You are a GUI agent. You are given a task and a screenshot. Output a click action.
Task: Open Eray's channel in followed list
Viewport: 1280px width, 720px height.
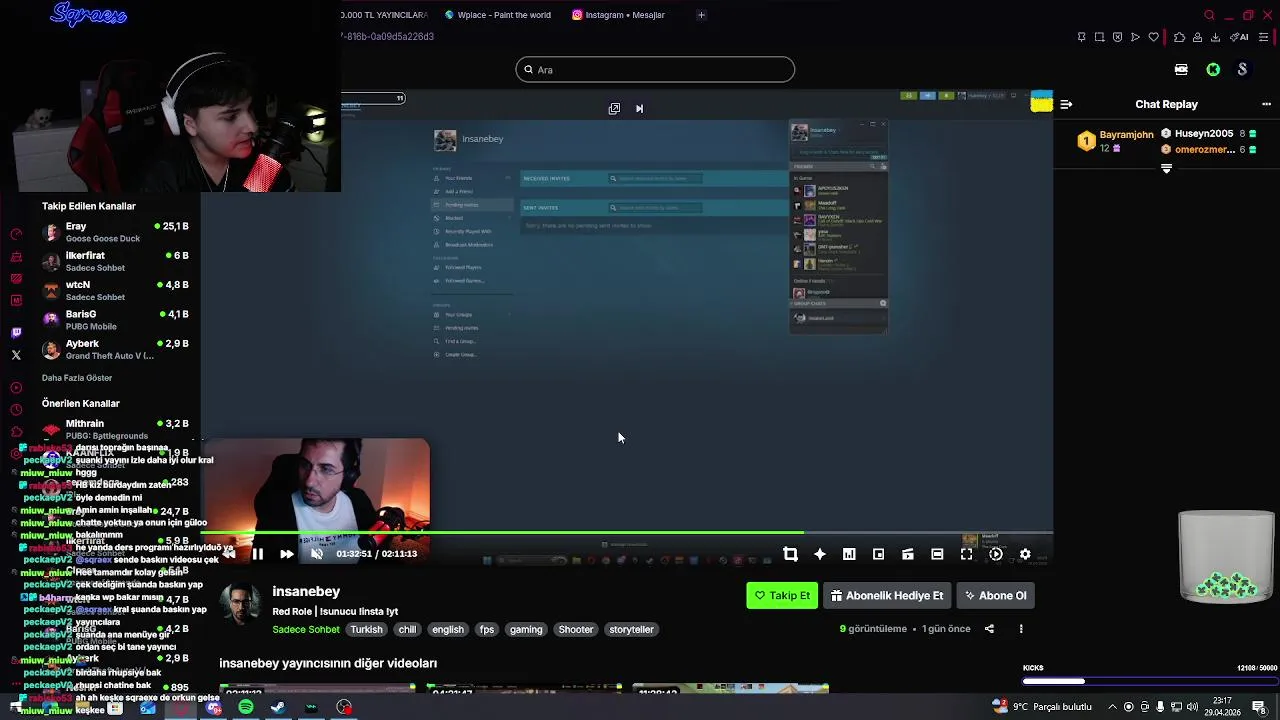[x=115, y=232]
